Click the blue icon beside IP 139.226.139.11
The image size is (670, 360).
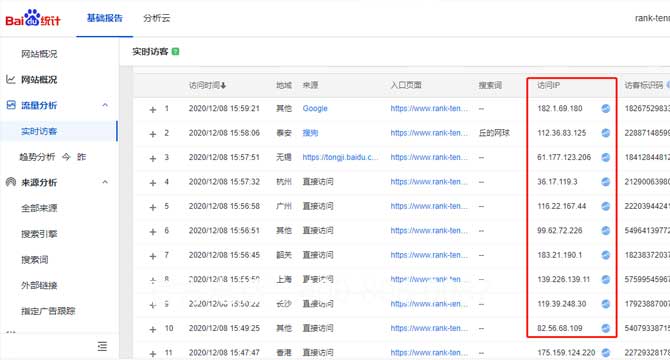(x=605, y=279)
